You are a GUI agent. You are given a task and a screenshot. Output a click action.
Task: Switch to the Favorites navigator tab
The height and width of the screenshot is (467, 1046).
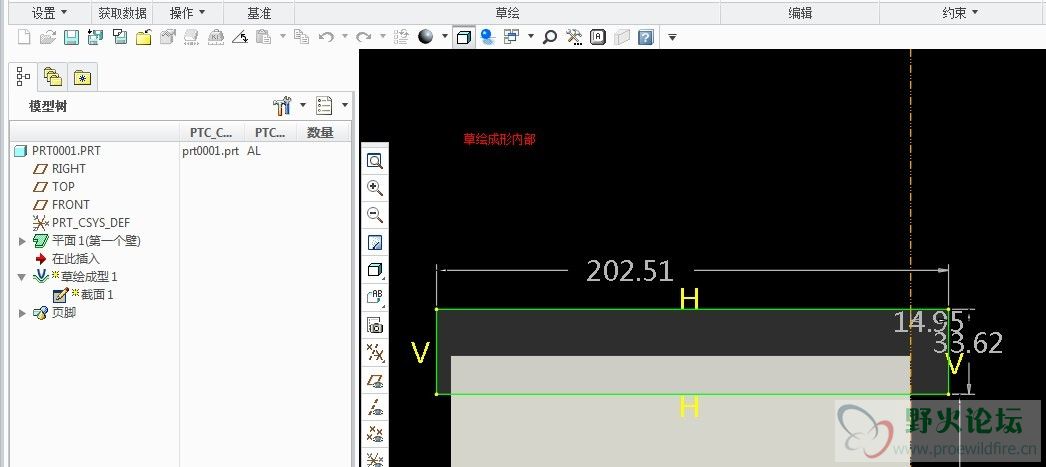click(x=83, y=77)
